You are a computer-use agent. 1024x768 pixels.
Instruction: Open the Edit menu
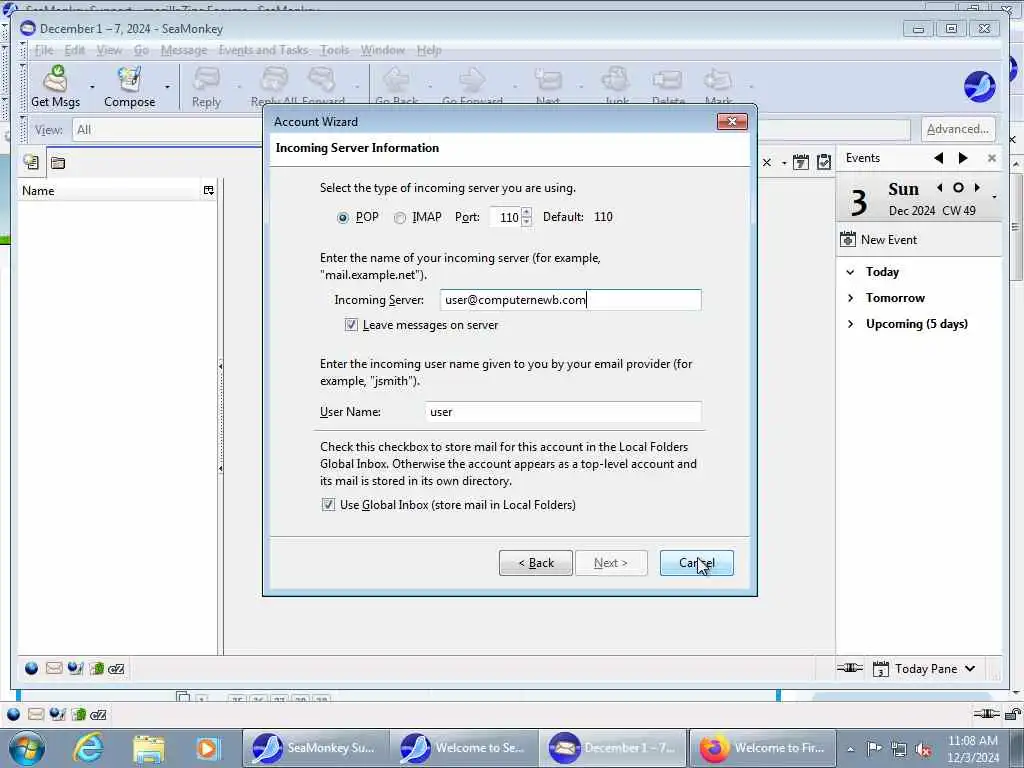[x=74, y=50]
